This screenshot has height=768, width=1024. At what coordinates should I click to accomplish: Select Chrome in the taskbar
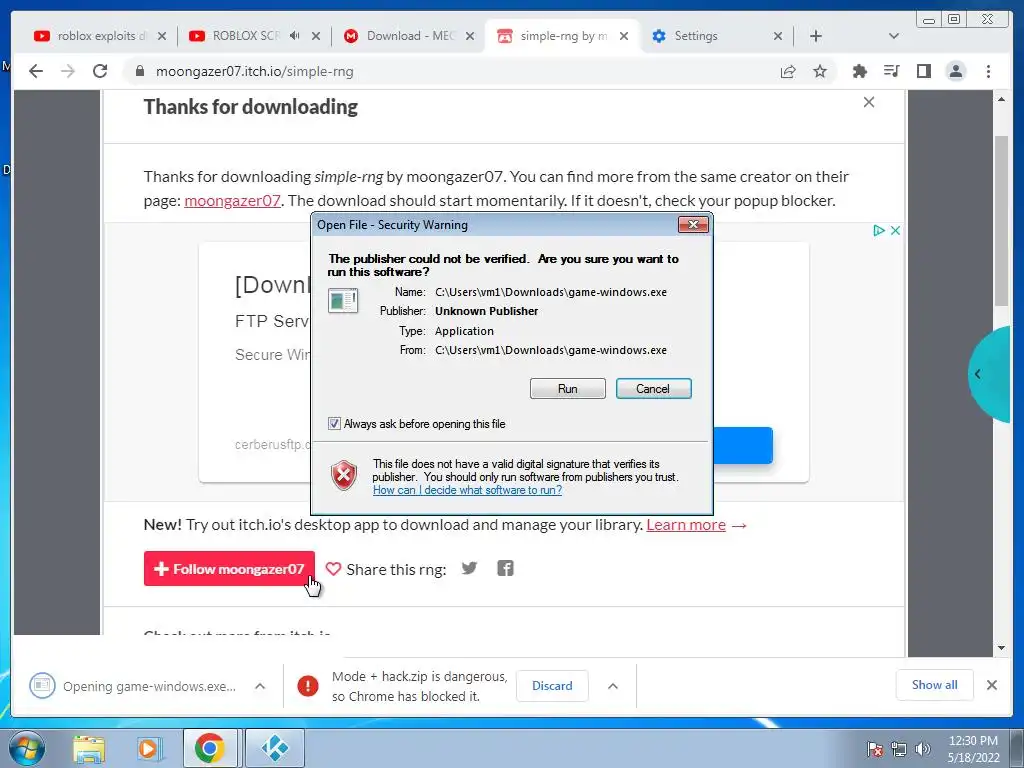coord(209,748)
